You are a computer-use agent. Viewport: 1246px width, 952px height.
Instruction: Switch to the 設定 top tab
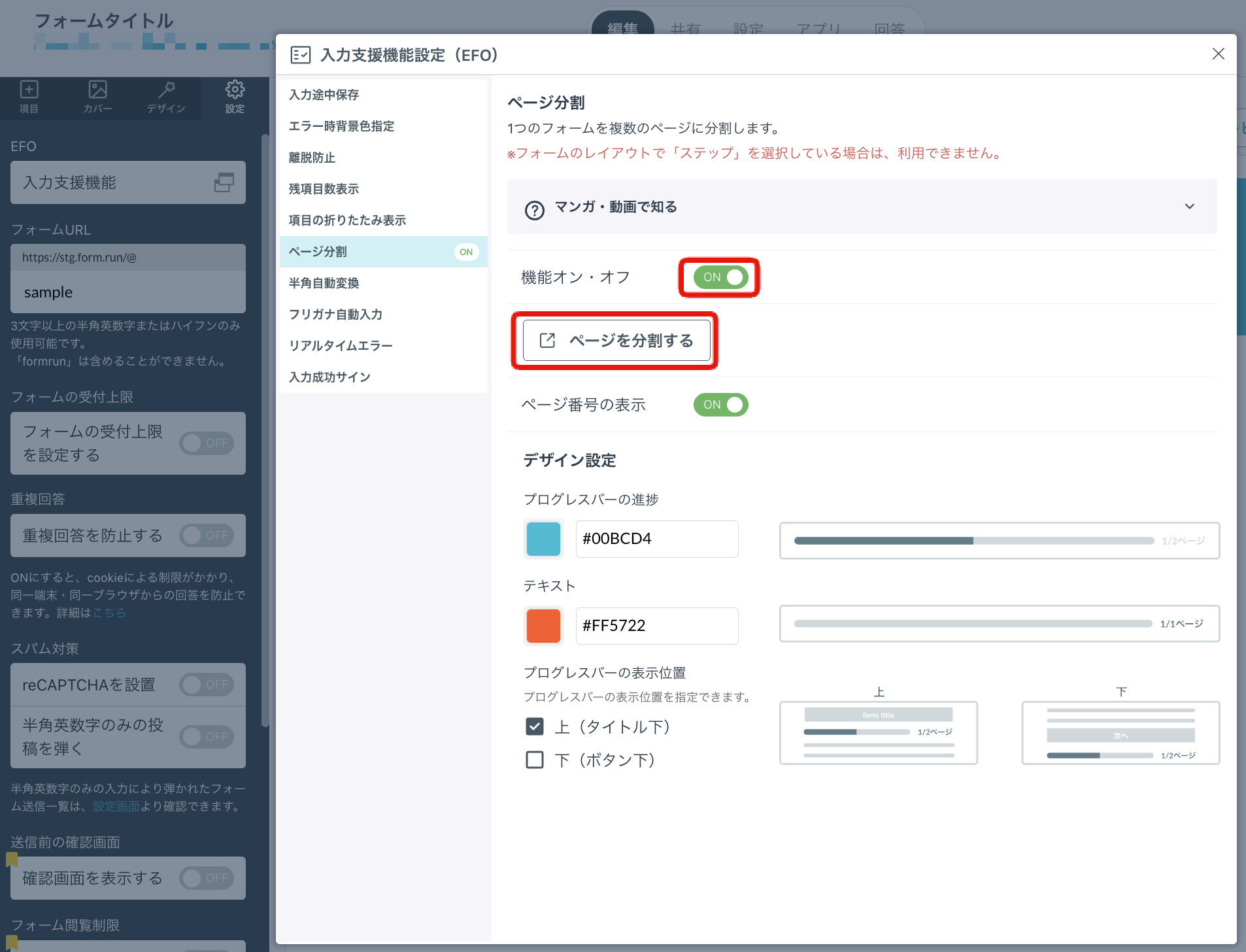(x=749, y=29)
